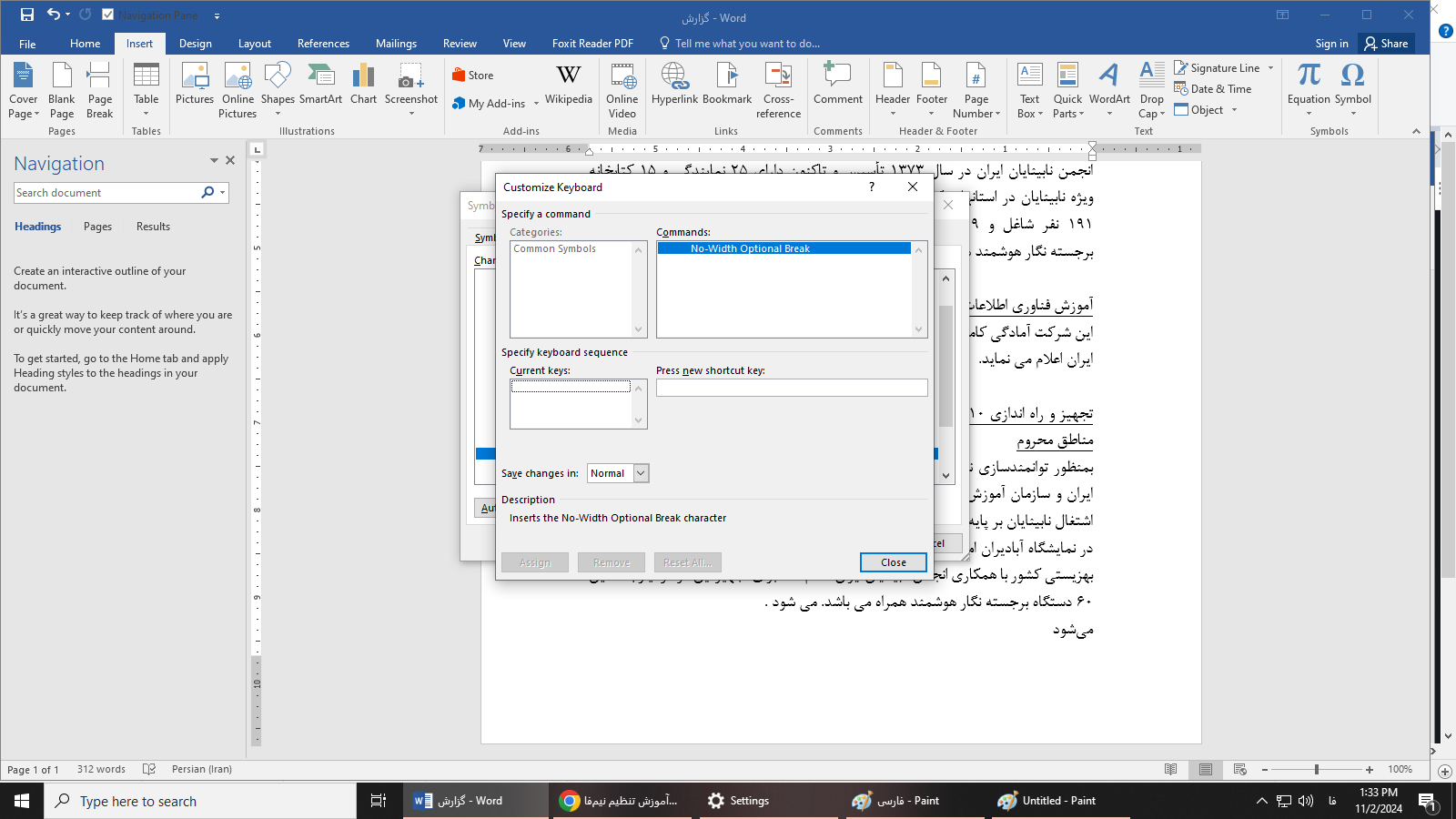Insert an Online Video
This screenshot has height=819, width=1456.
[x=622, y=91]
